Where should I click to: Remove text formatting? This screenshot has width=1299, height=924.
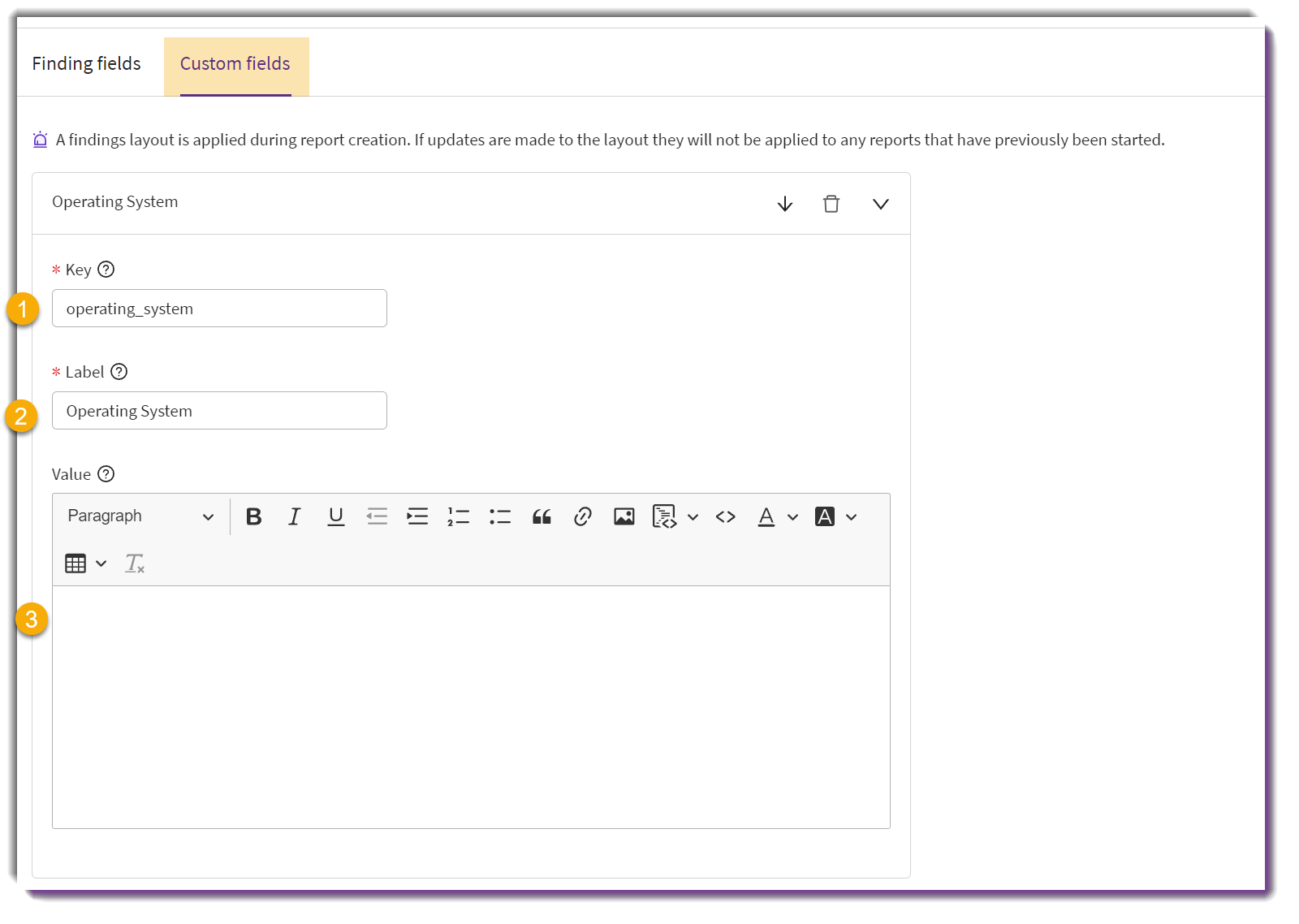pos(135,563)
